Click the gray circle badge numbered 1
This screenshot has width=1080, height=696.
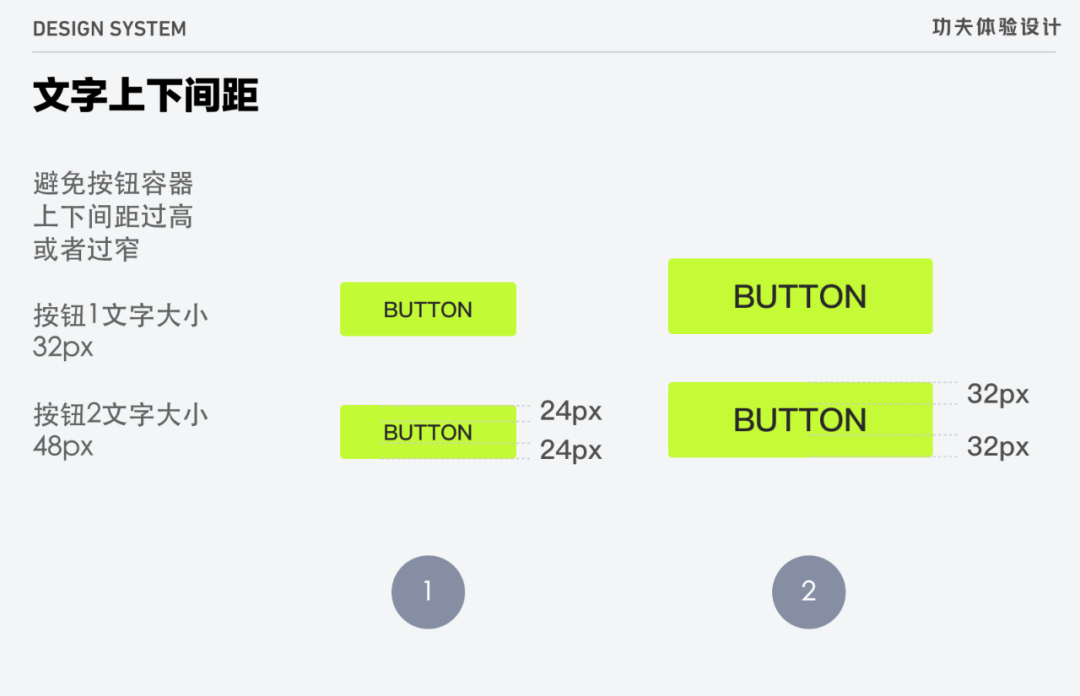pos(428,592)
